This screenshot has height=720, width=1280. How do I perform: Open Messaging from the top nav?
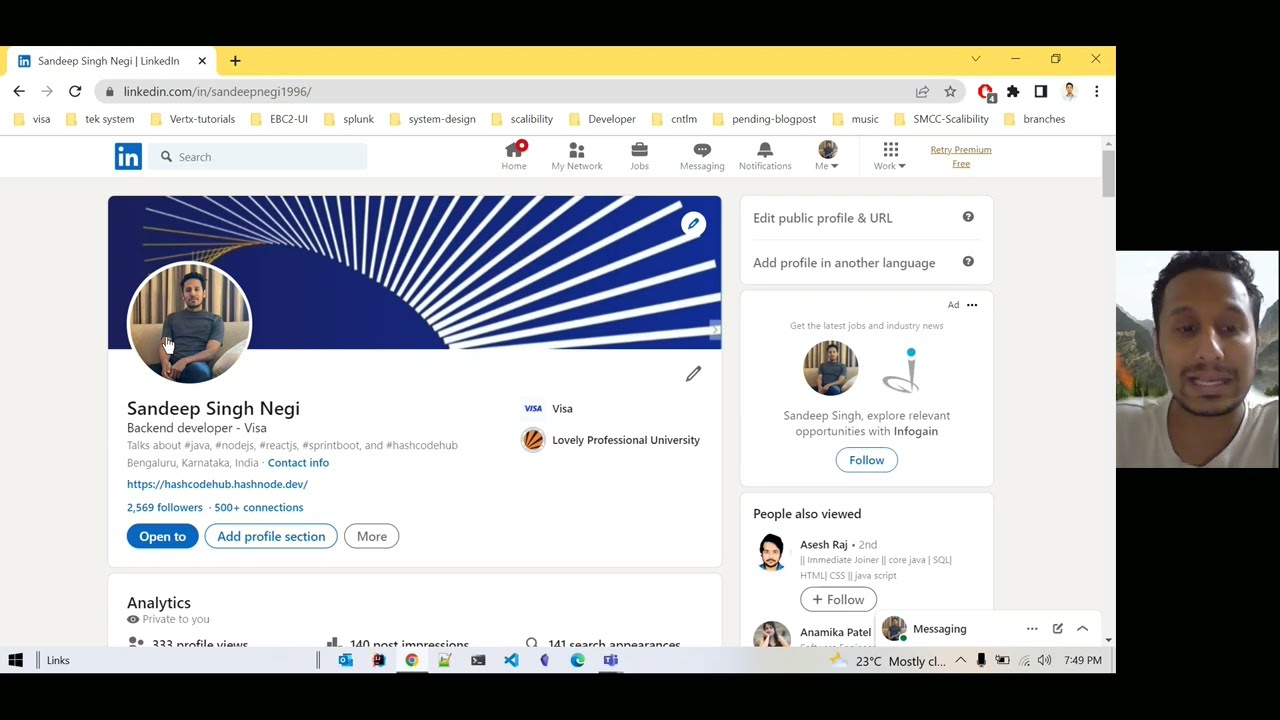[x=702, y=156]
